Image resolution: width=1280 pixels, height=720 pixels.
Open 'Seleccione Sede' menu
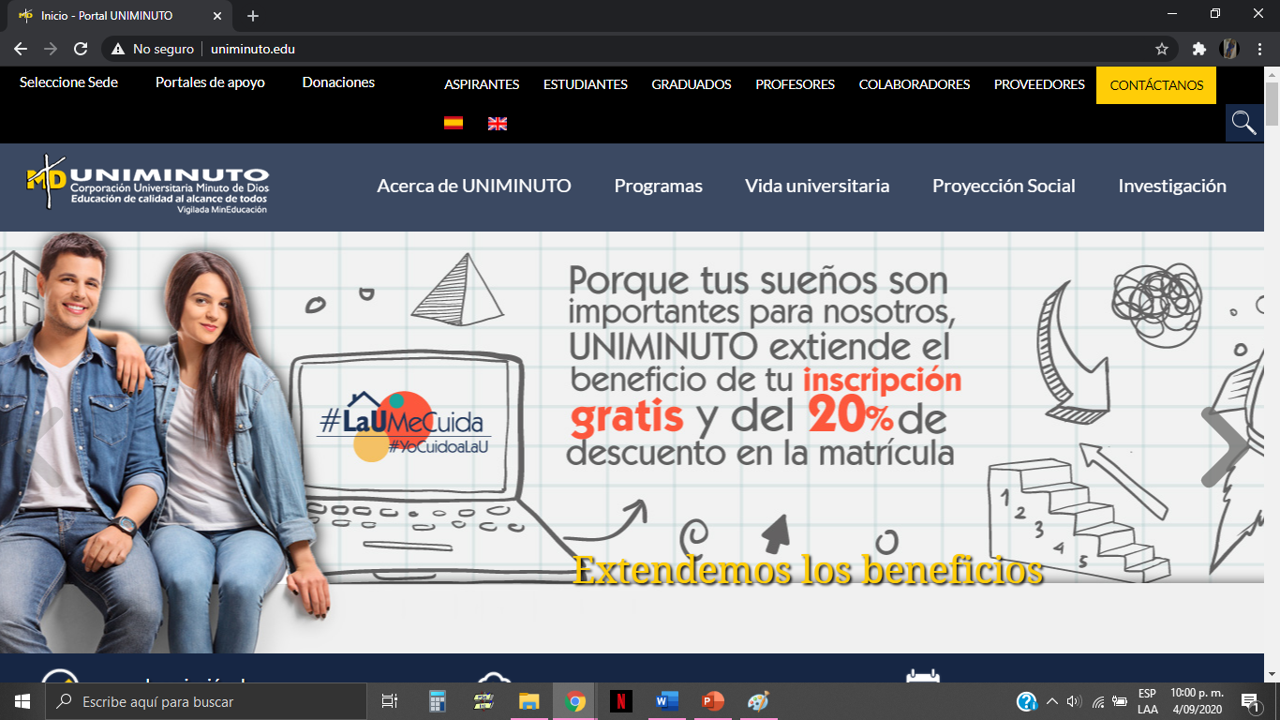[x=69, y=82]
